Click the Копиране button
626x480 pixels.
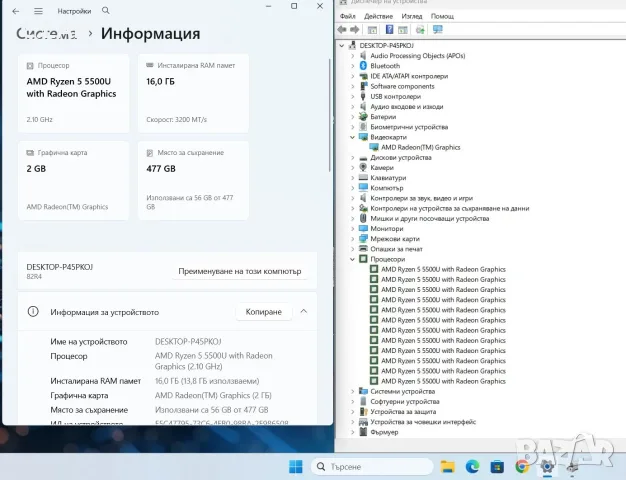pos(263,312)
